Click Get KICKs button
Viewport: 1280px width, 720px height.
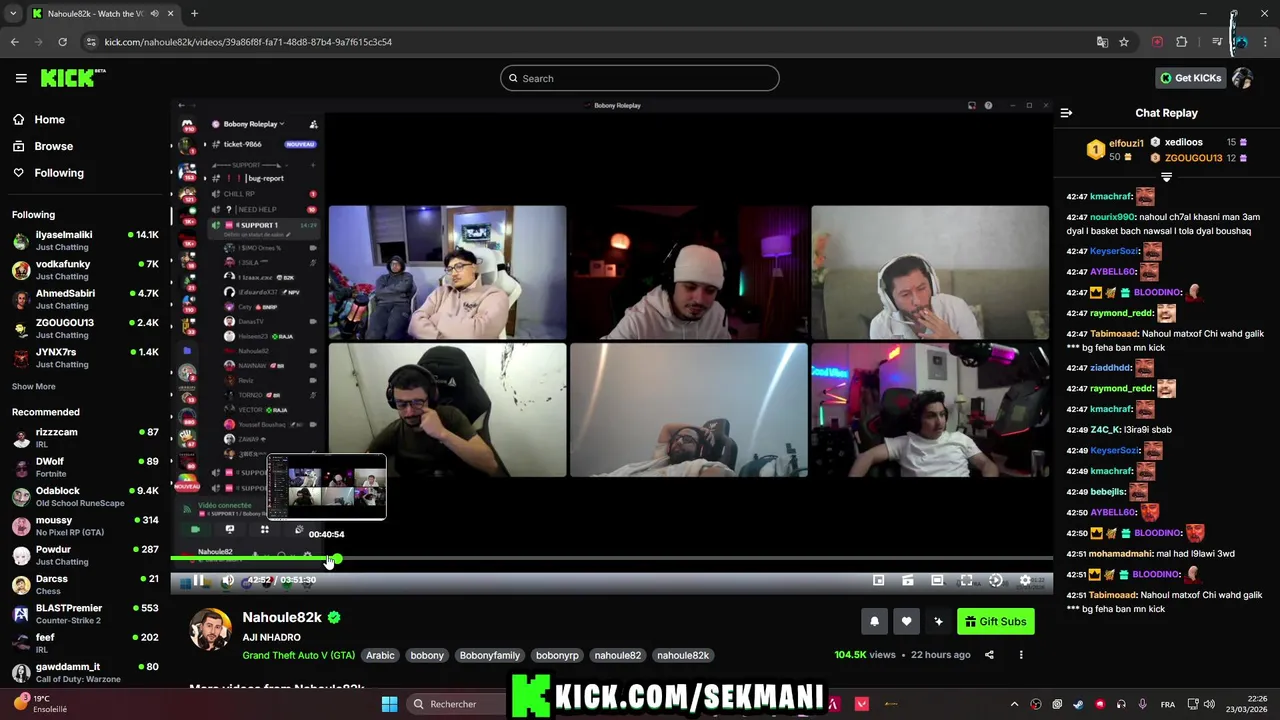pyautogui.click(x=1190, y=78)
